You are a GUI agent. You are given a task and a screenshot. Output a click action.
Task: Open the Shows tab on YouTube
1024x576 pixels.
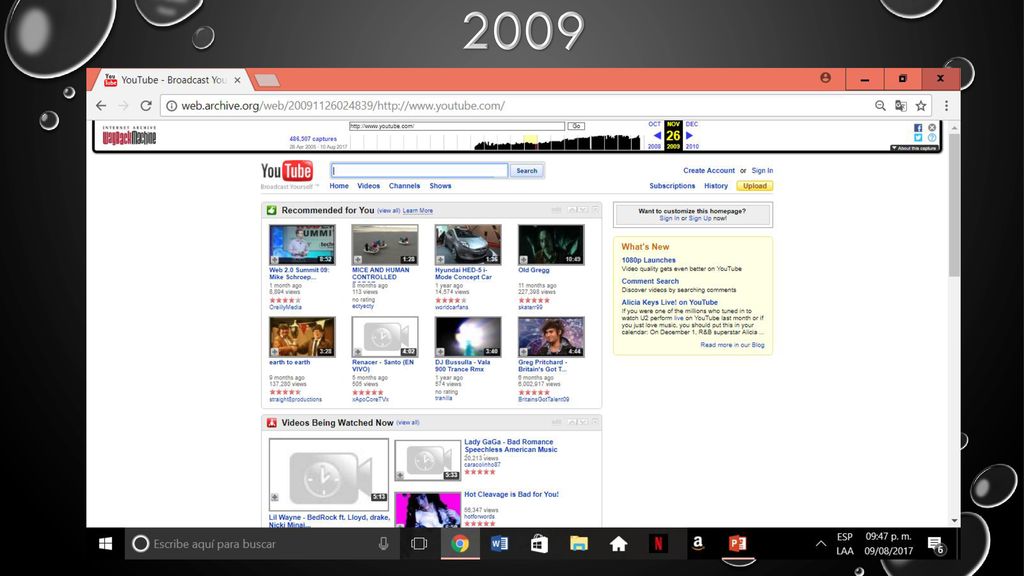tap(440, 186)
